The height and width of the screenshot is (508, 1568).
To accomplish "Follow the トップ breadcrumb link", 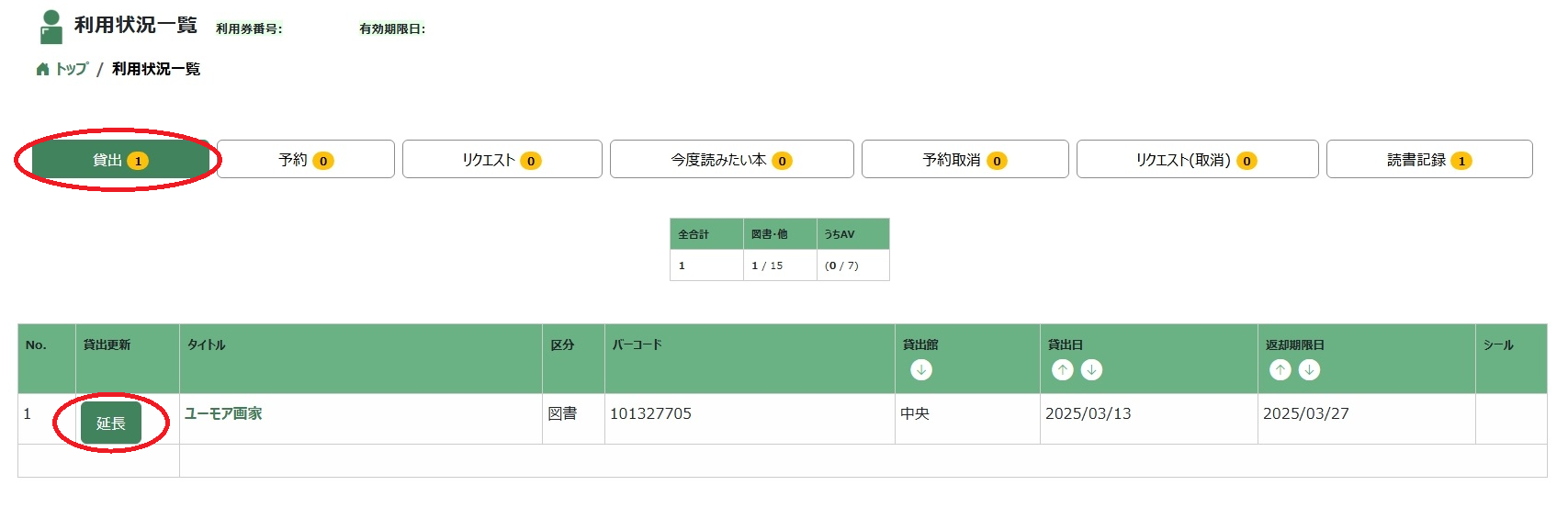I will point(72,69).
